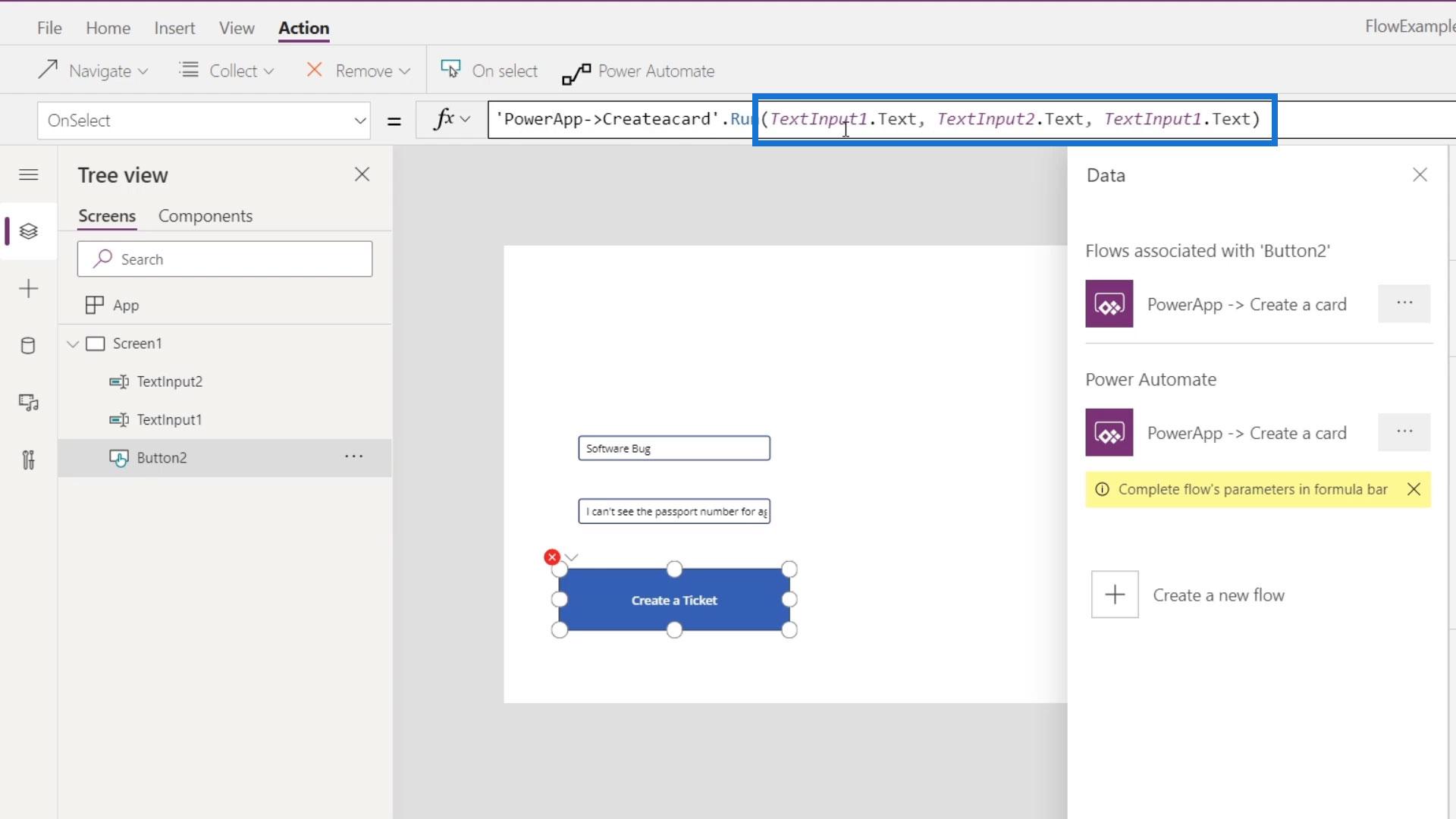This screenshot has width=1456, height=819.
Task: Click the red error icon on button
Action: 552,557
